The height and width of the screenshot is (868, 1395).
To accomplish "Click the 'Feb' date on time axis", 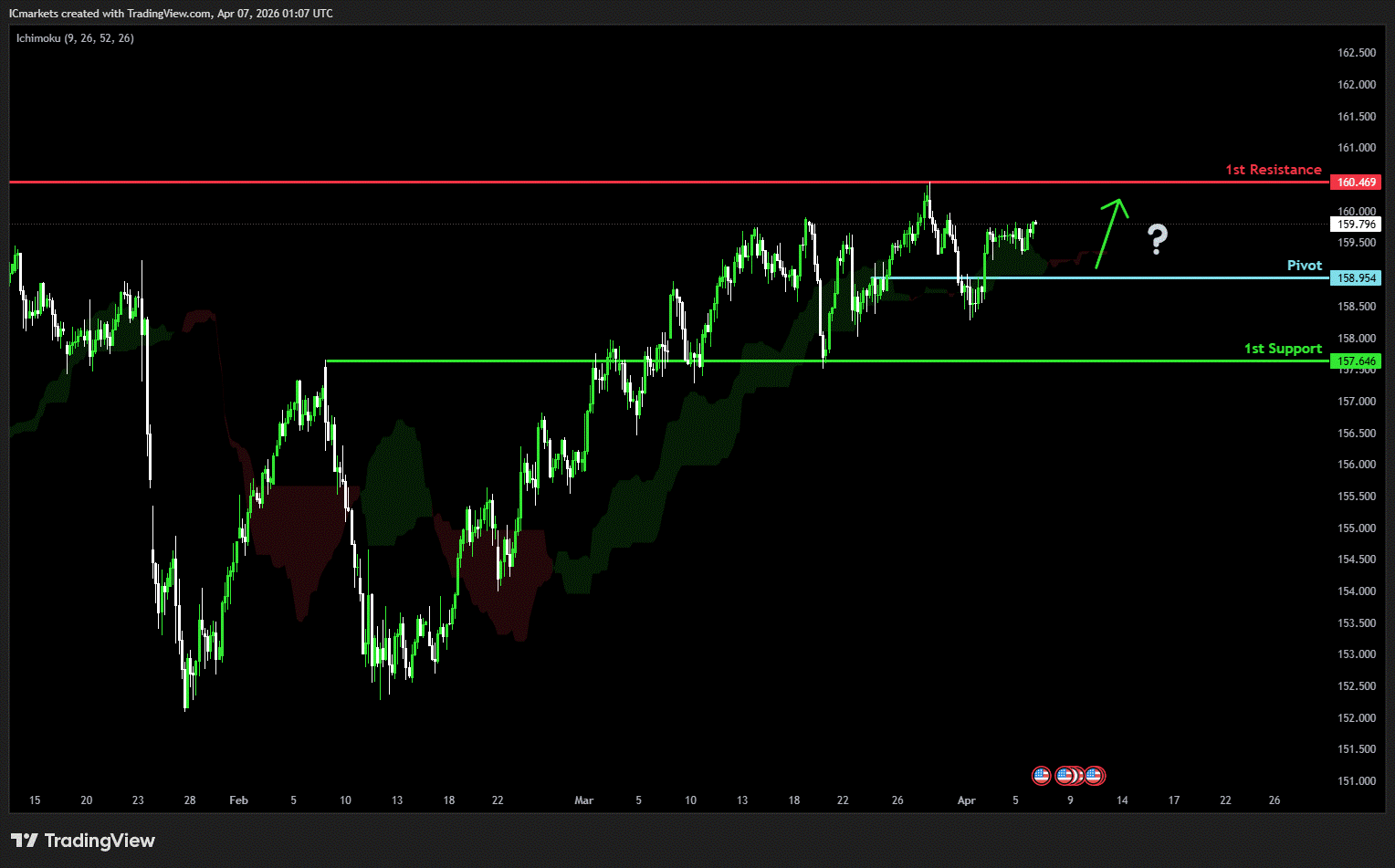I will tap(238, 800).
